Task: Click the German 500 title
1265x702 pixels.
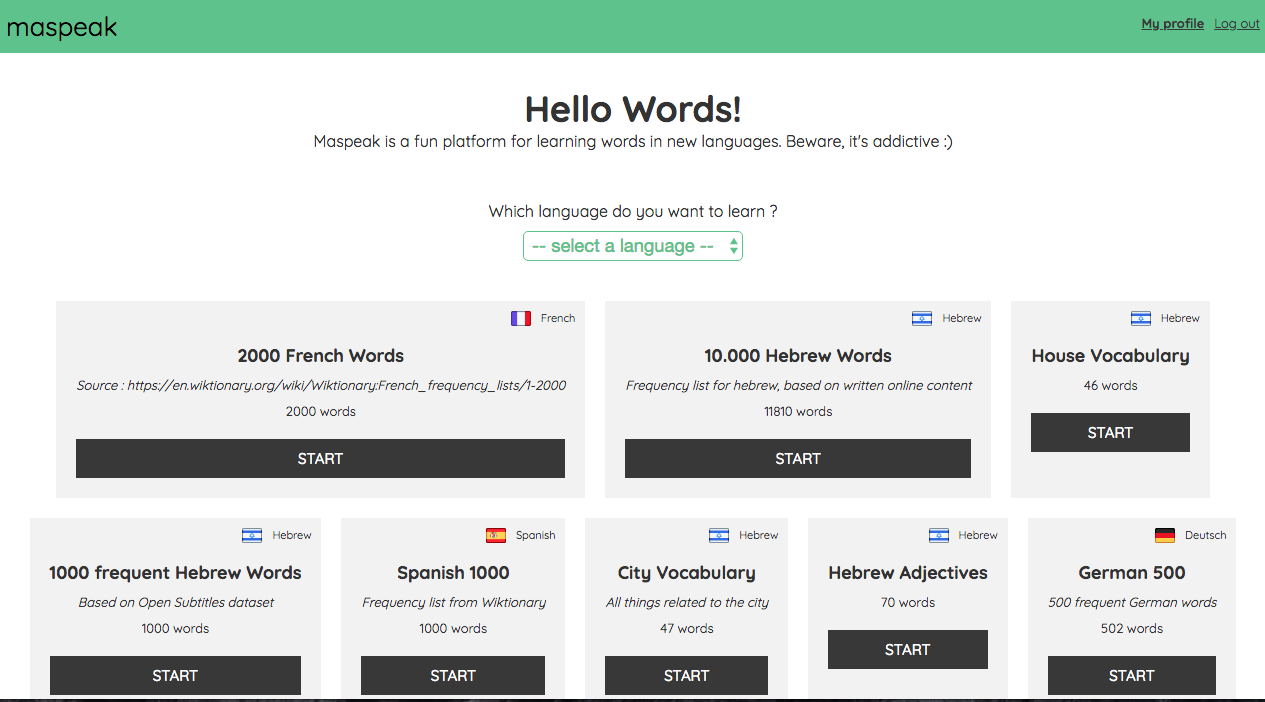Action: tap(1132, 573)
